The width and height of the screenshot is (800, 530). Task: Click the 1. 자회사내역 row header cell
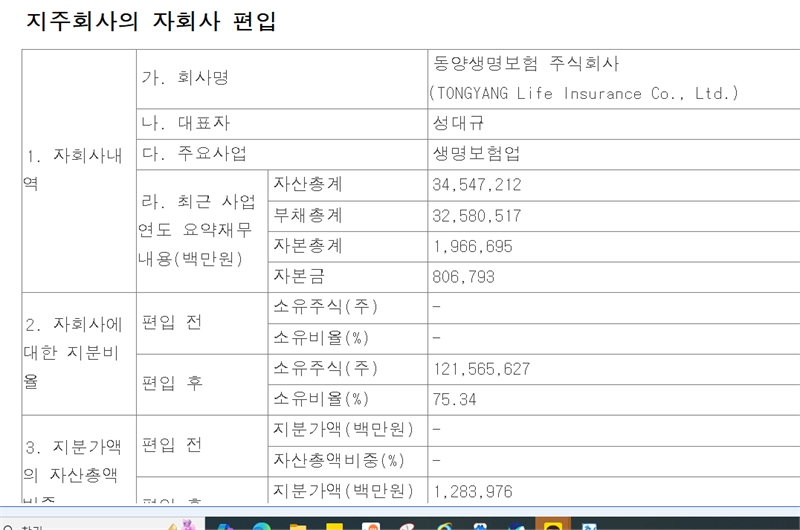tap(79, 171)
